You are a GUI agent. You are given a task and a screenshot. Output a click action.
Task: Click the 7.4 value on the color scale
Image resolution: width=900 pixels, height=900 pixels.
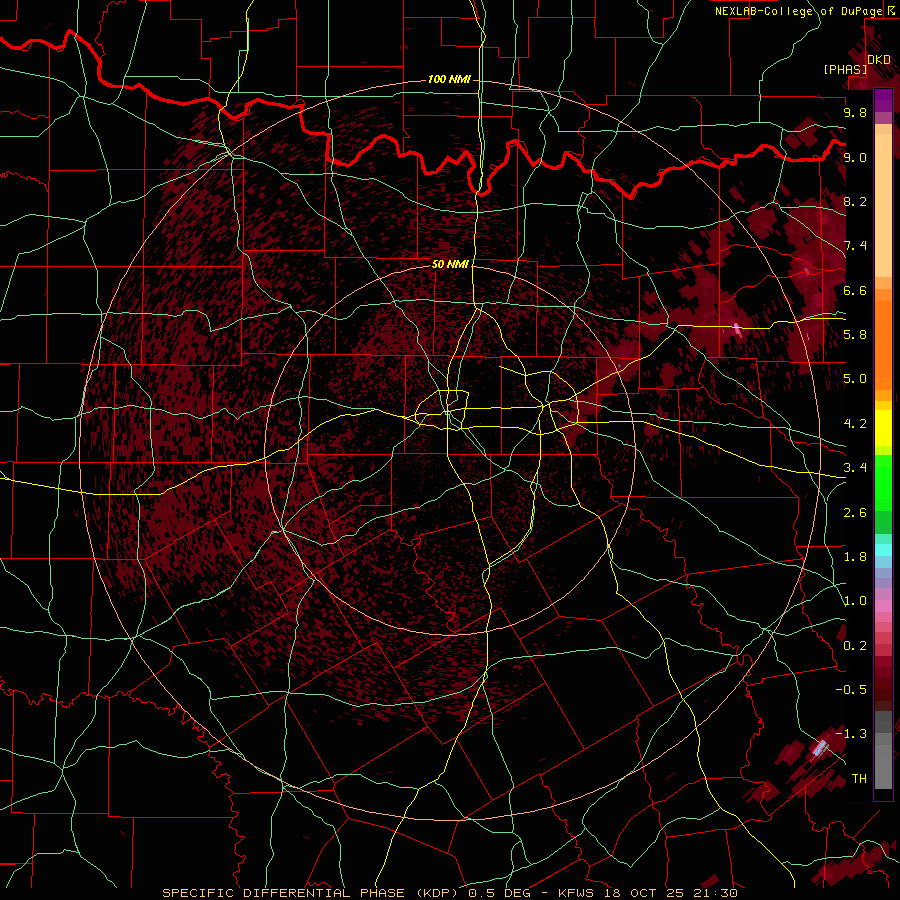855,246
